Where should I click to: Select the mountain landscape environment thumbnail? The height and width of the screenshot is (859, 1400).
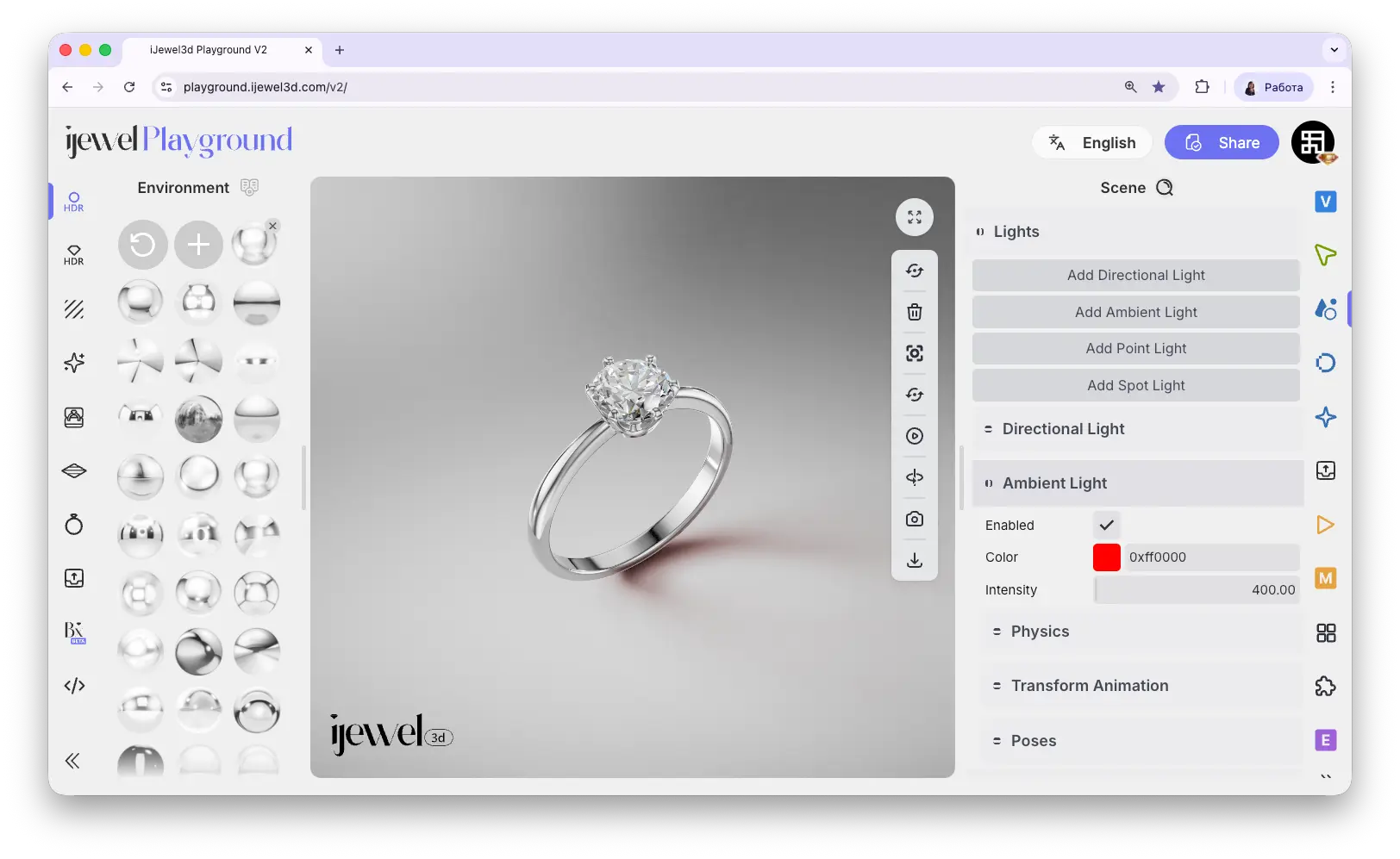tap(198, 419)
